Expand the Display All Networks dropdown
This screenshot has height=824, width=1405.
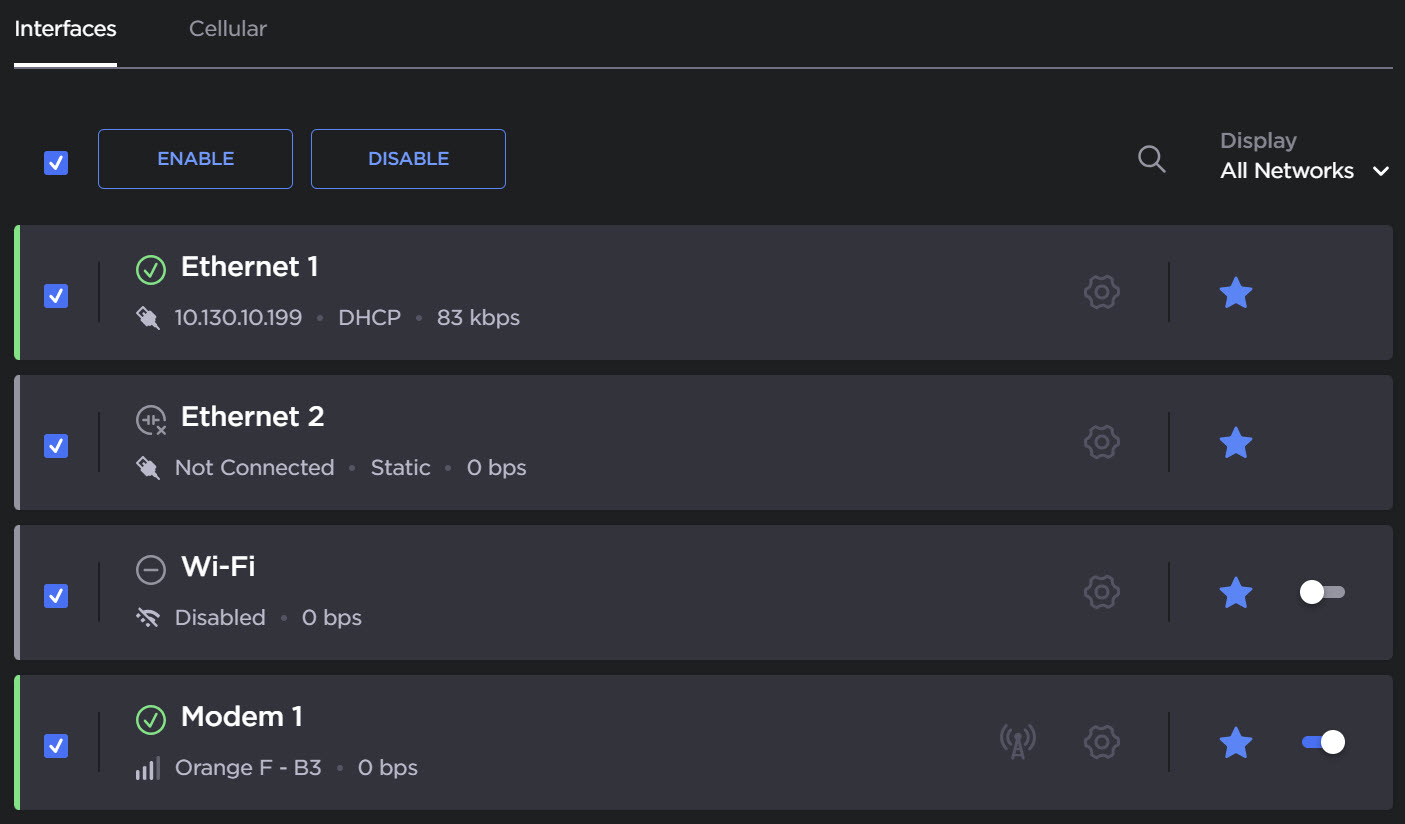click(1304, 171)
